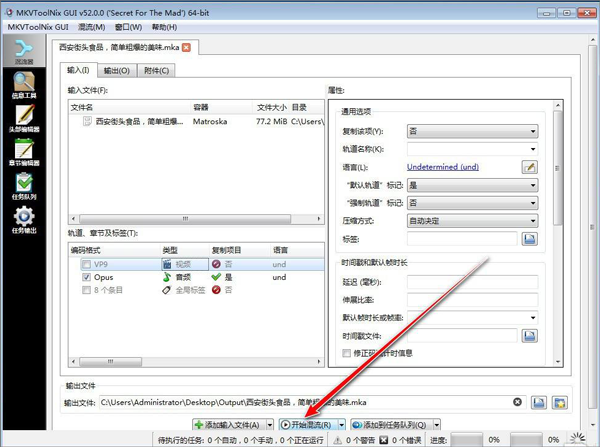Click the stretch ratio input field
The image size is (600, 447).
tap(473, 300)
